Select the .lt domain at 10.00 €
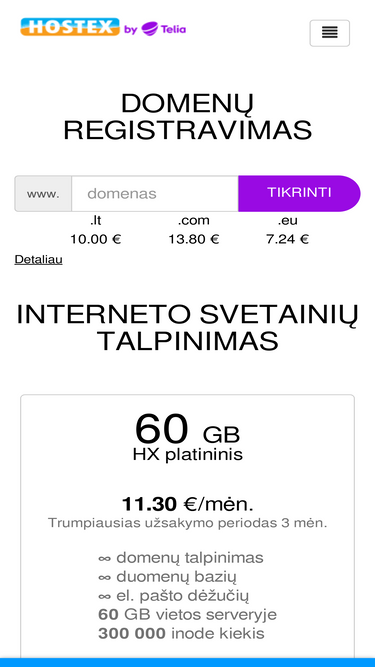The width and height of the screenshot is (375, 667). [x=96, y=230]
